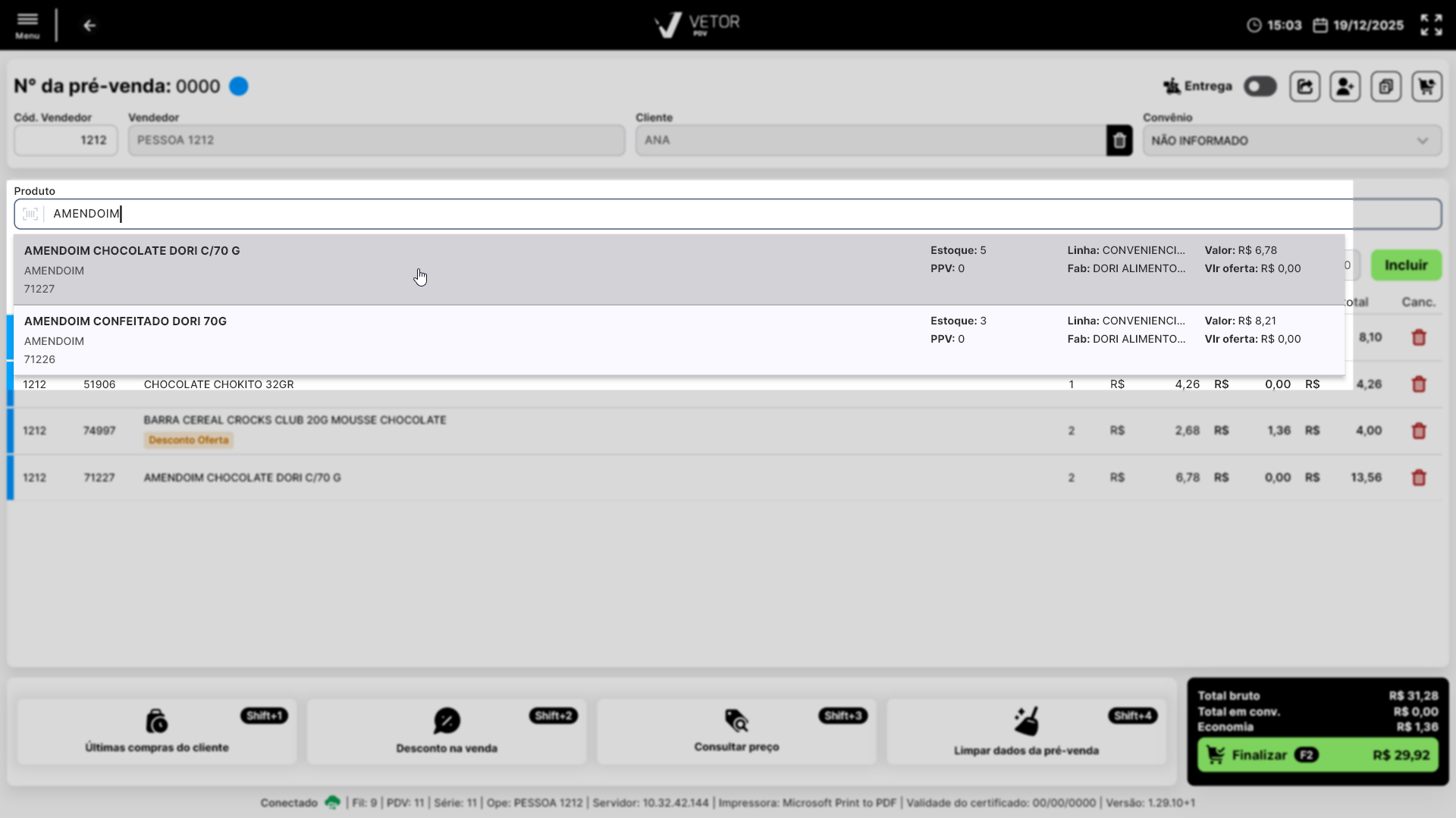This screenshot has height=818, width=1456.
Task: Expand the Convênio dropdown
Action: coord(1292,140)
